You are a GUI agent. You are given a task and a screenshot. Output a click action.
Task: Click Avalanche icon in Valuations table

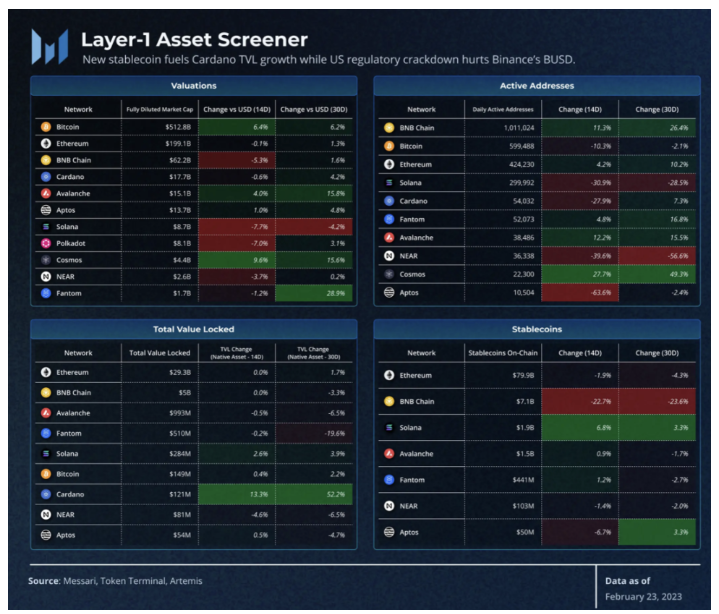click(46, 194)
